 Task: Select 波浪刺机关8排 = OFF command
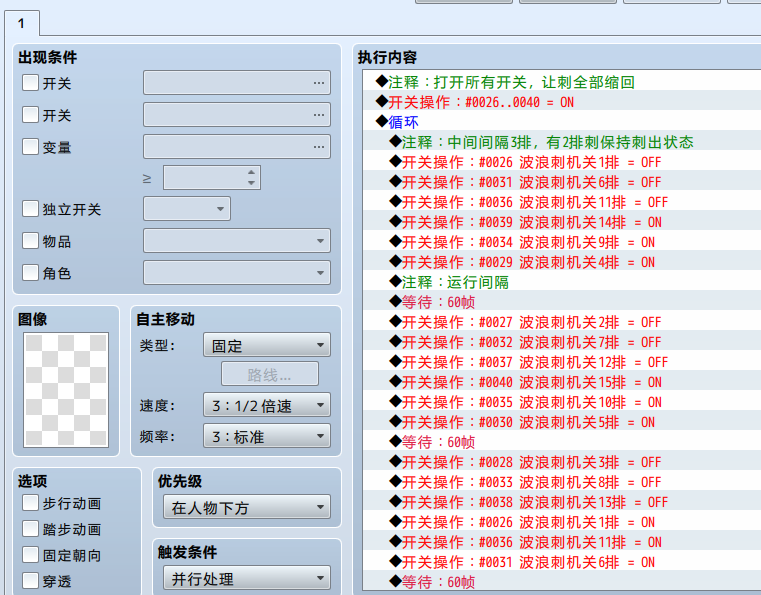tap(562, 482)
